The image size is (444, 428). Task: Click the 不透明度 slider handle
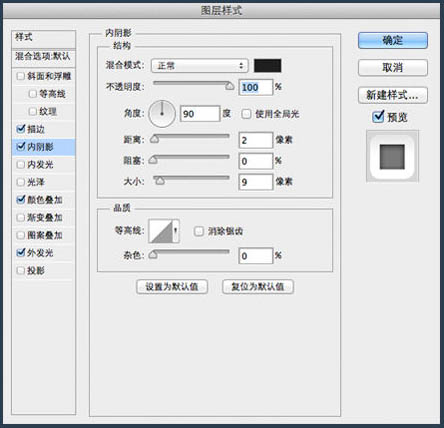[x=229, y=86]
